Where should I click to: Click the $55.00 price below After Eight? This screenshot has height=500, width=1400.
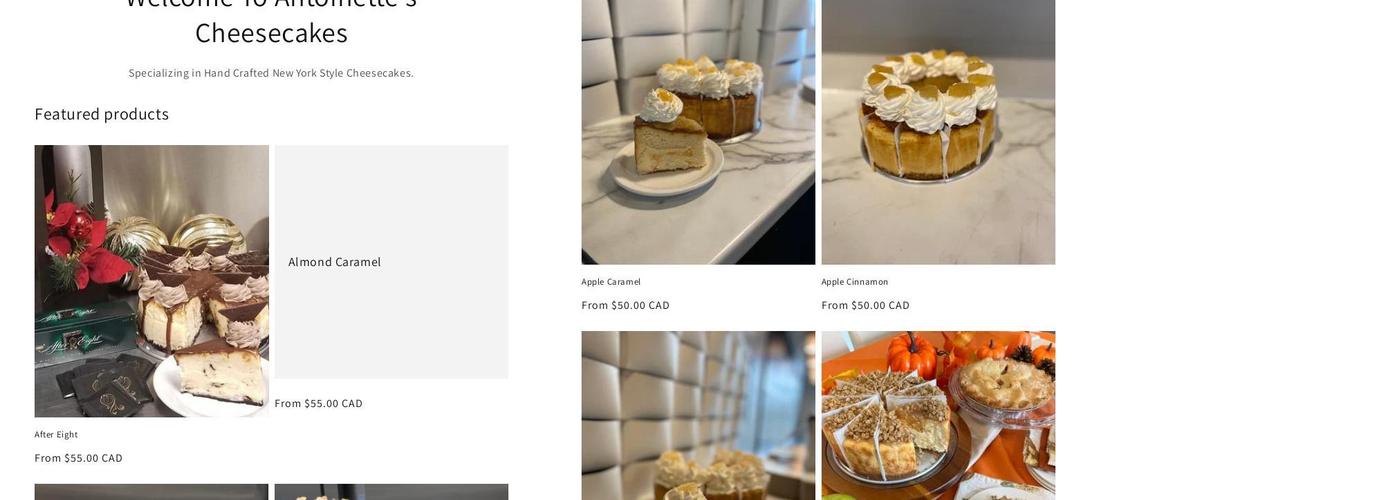pos(79,459)
